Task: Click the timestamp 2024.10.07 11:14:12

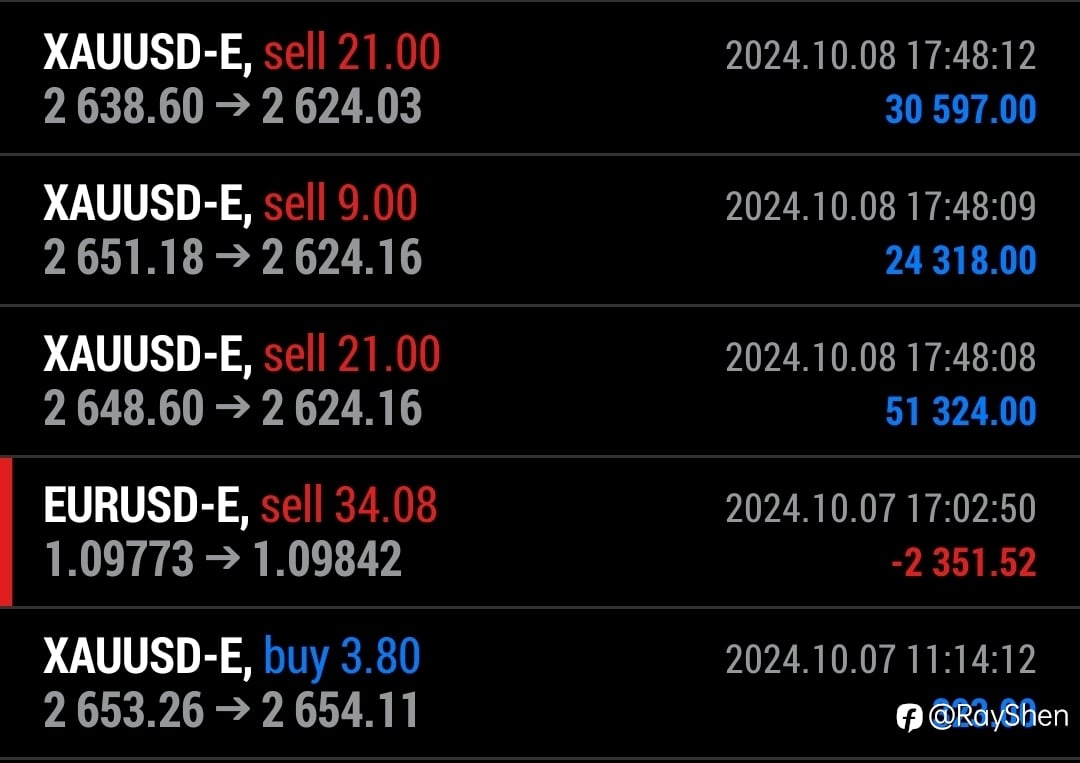Action: pos(881,660)
